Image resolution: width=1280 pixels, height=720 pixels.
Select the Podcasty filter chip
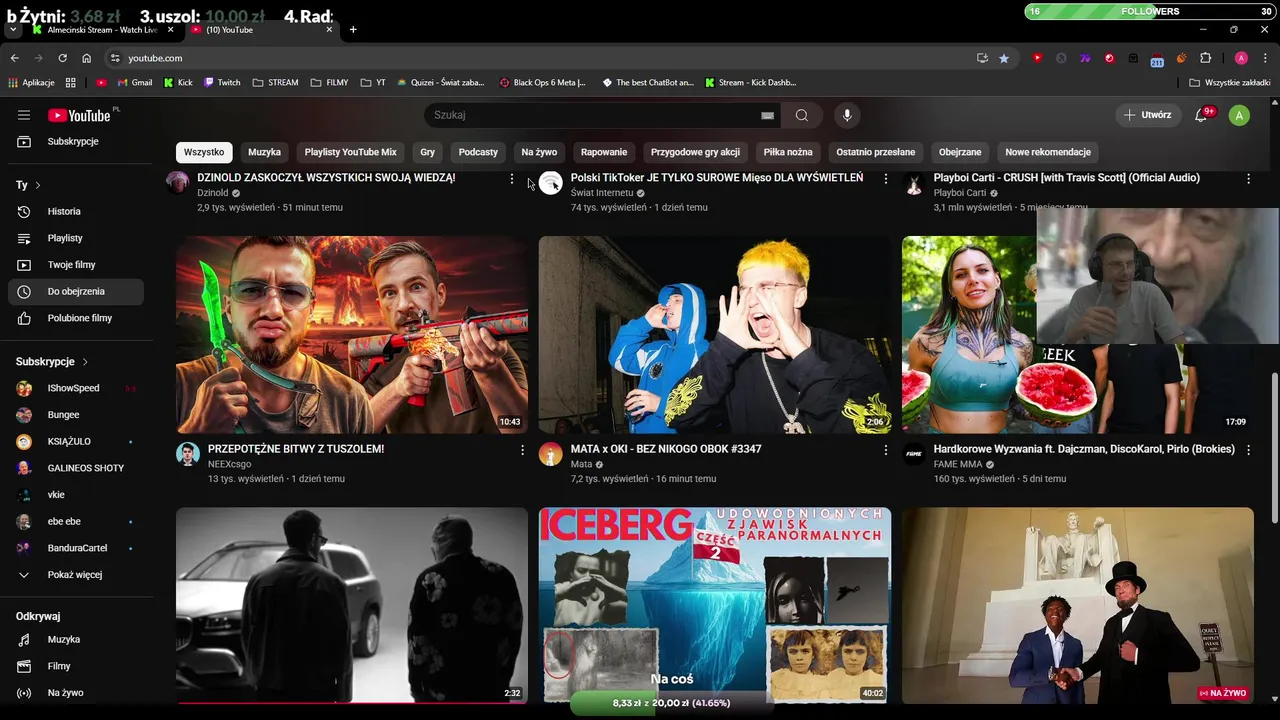pyautogui.click(x=478, y=152)
